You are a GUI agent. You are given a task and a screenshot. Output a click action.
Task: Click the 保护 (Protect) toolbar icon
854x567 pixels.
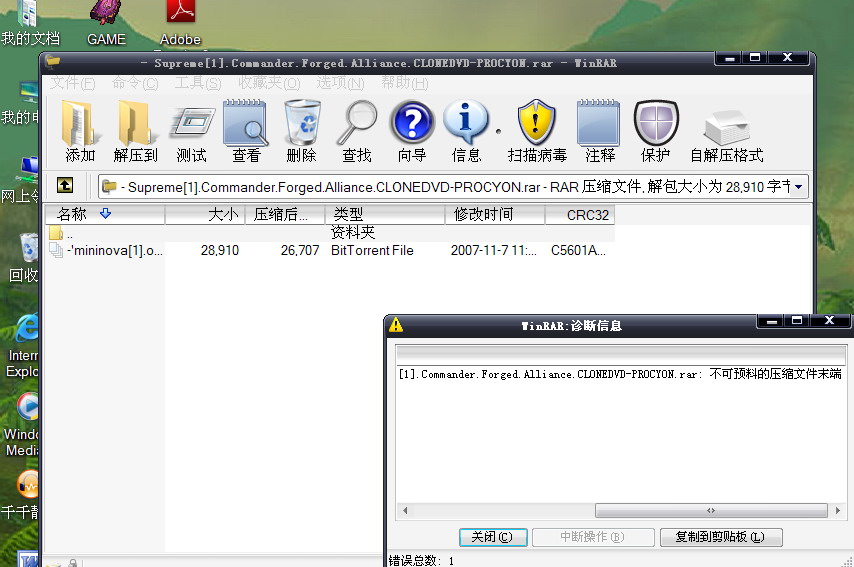656,131
